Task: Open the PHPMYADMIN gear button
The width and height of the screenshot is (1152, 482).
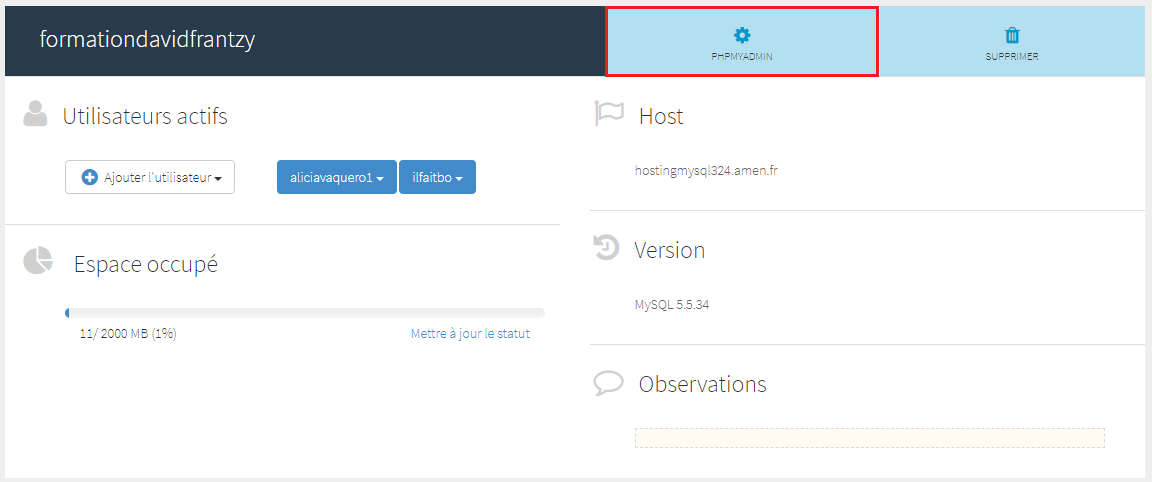Action: pos(741,41)
